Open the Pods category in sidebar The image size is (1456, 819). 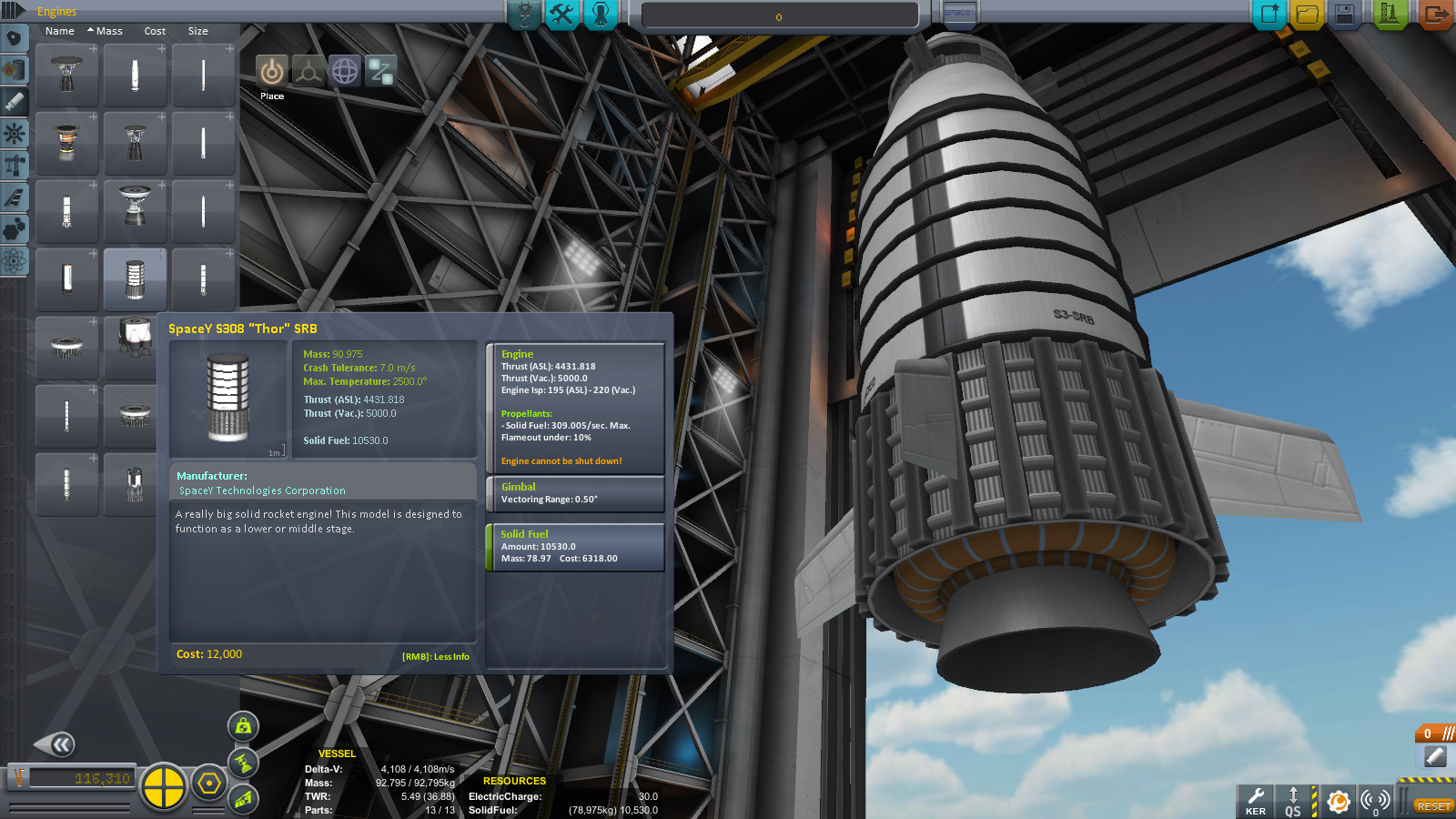[x=15, y=38]
